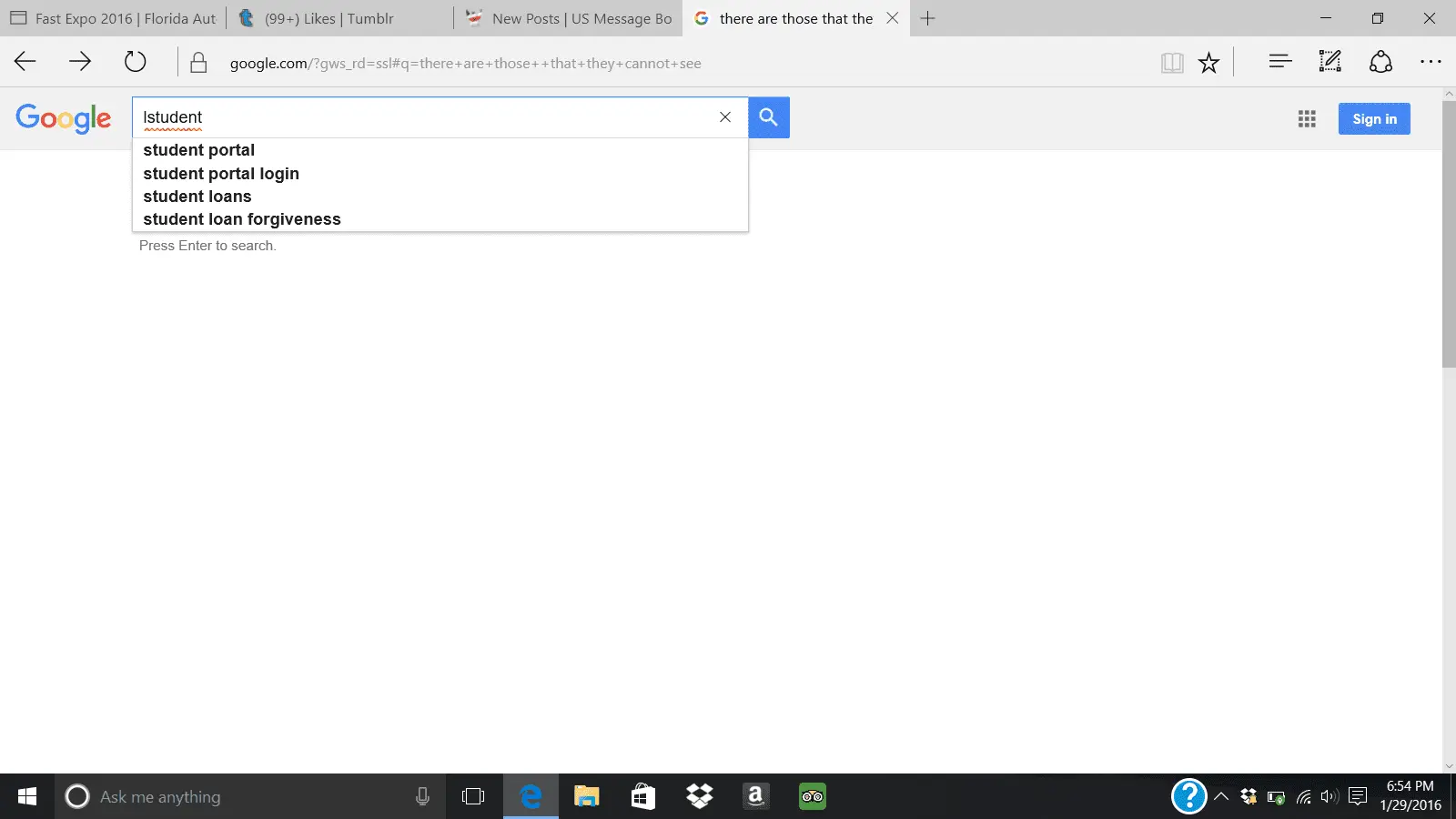
Task: Activate Cortana microphone voice input
Action: point(422,797)
